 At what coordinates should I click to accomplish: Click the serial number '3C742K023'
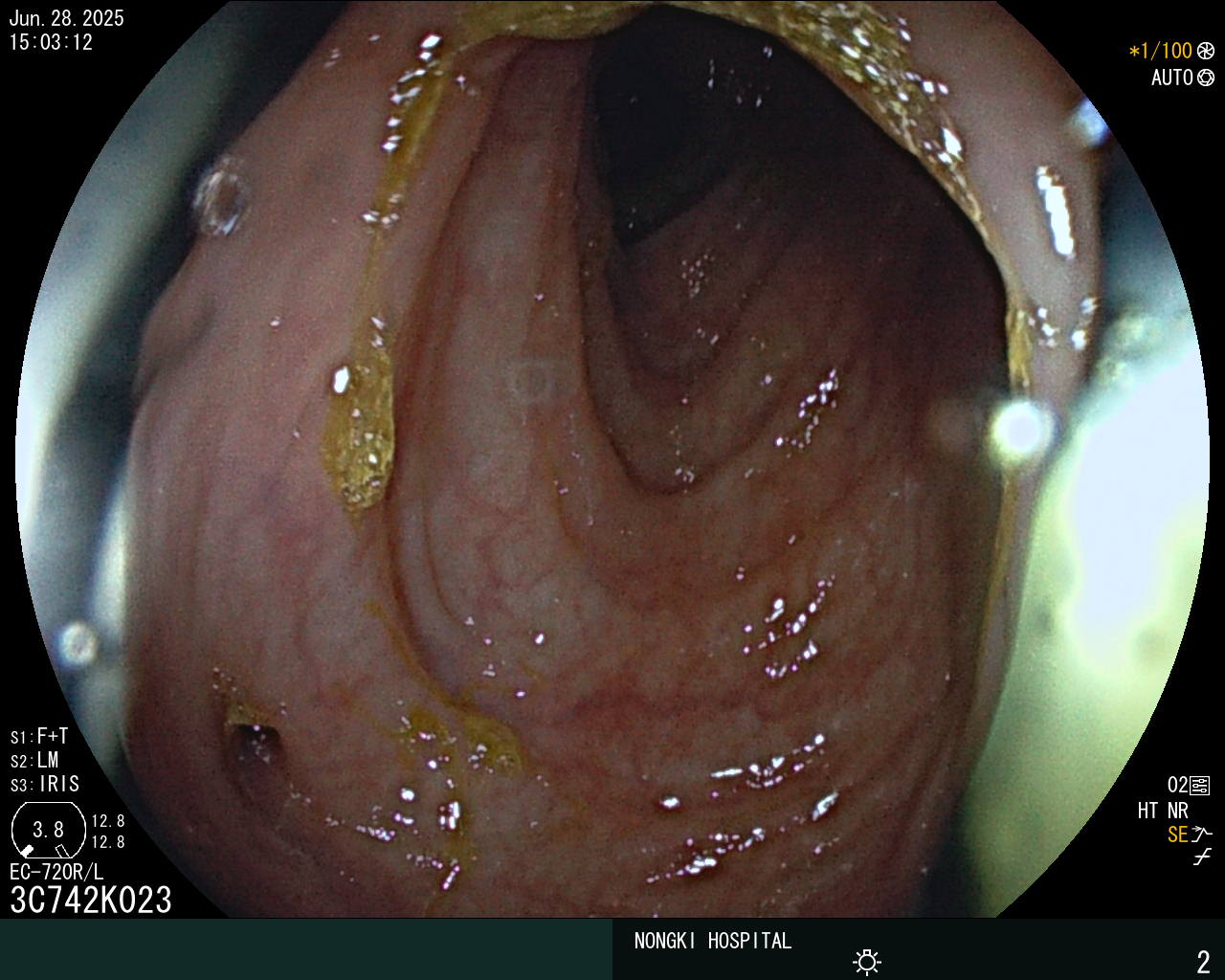coord(91,900)
